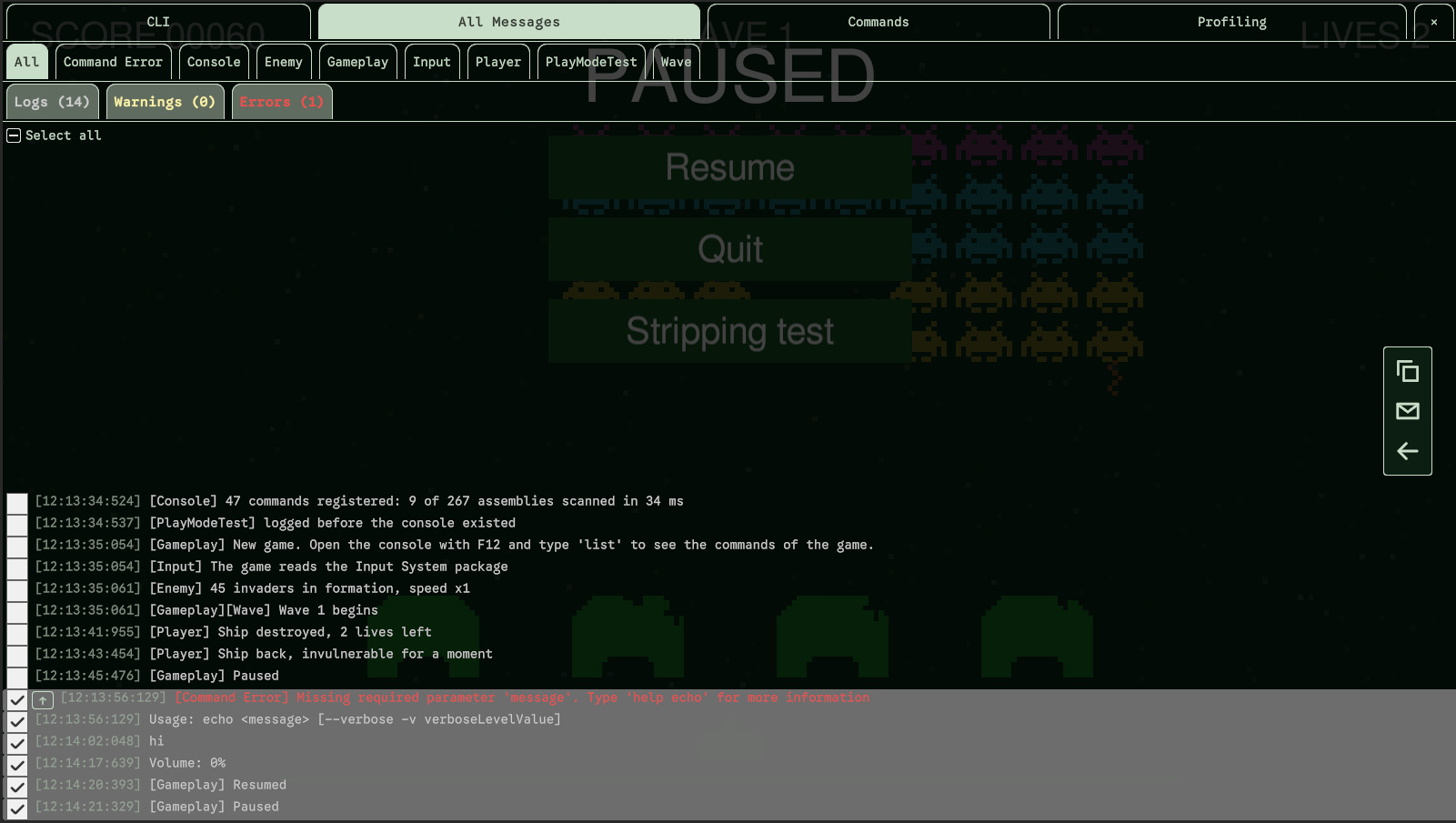Toggle the Select all checkbox

coord(14,135)
